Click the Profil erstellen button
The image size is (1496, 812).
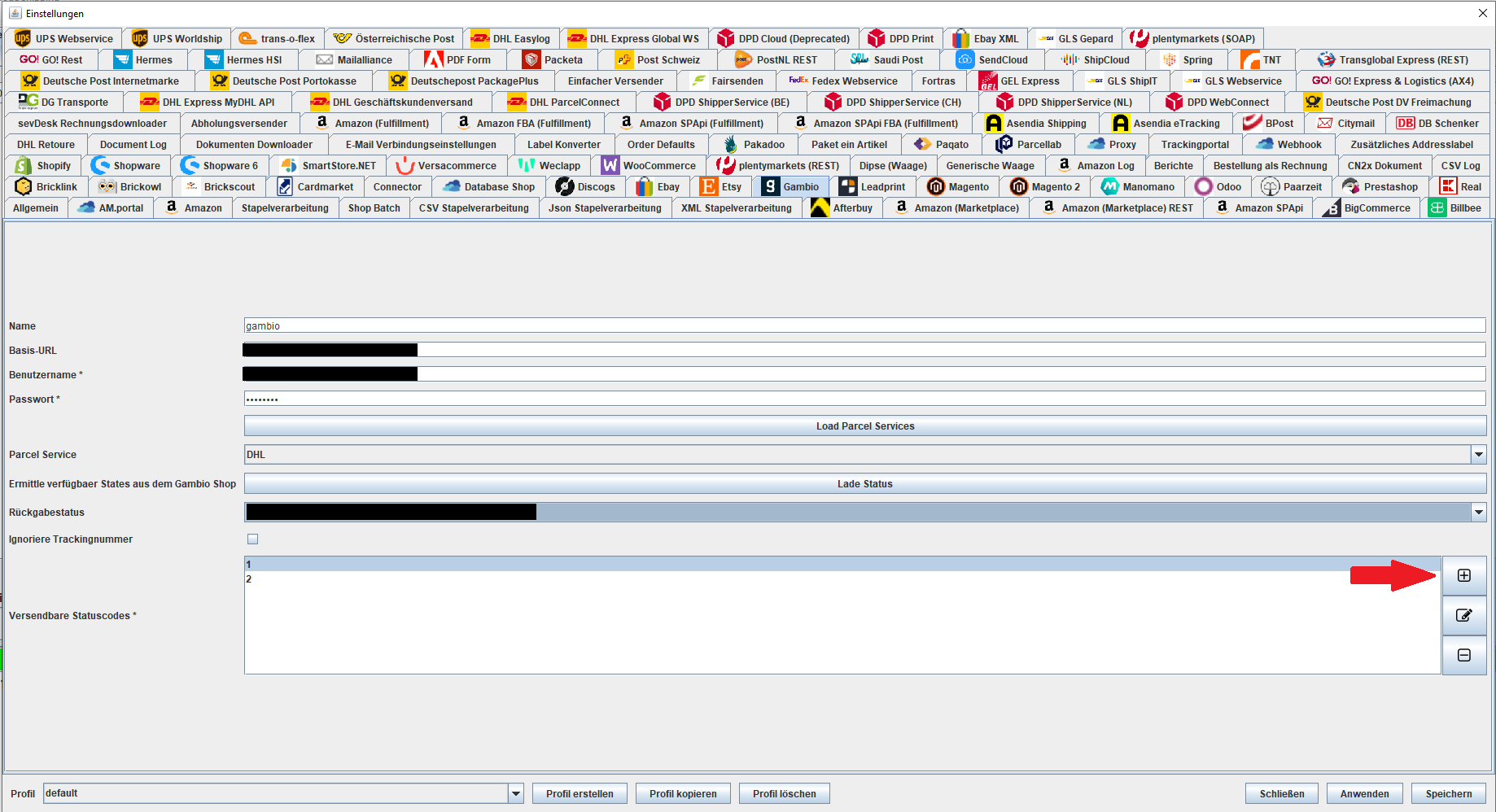pos(580,793)
